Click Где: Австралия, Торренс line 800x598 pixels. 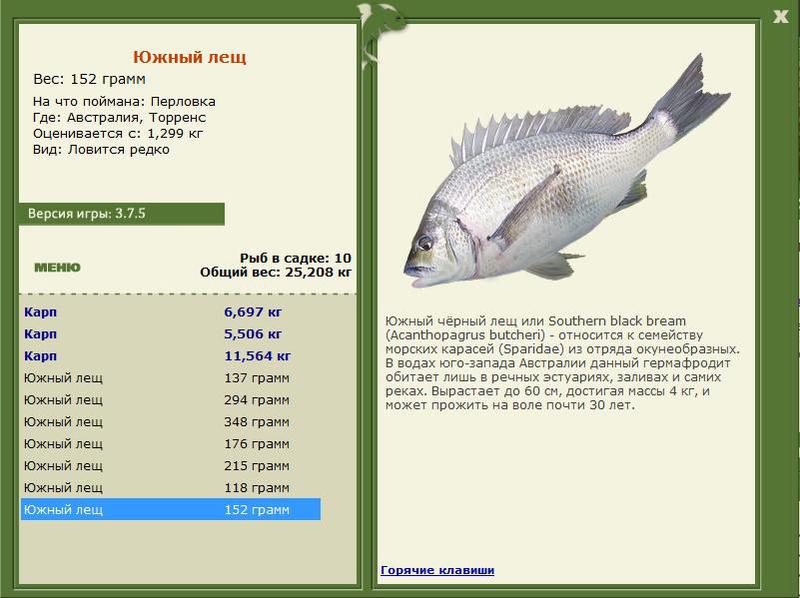119,117
